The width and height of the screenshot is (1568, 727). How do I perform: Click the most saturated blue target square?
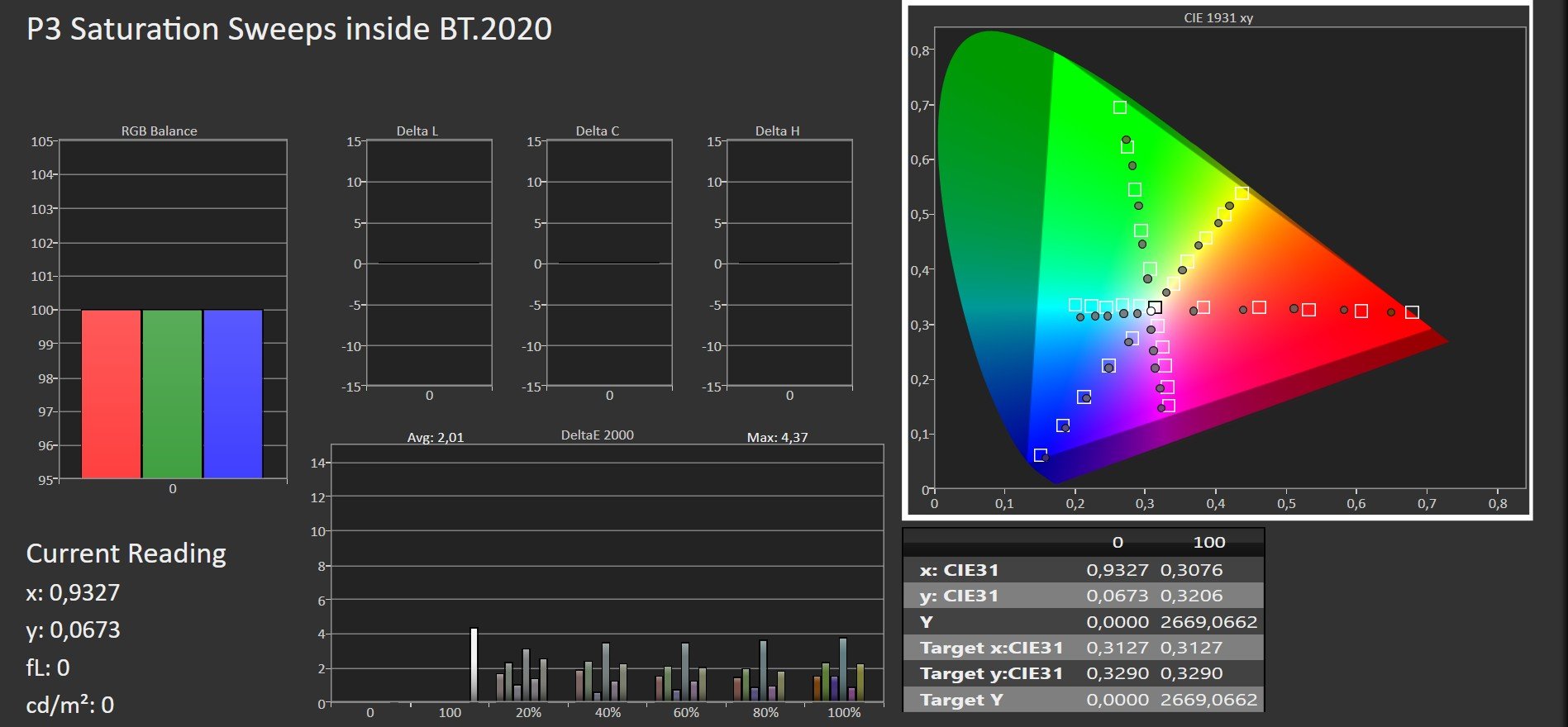click(x=1041, y=455)
